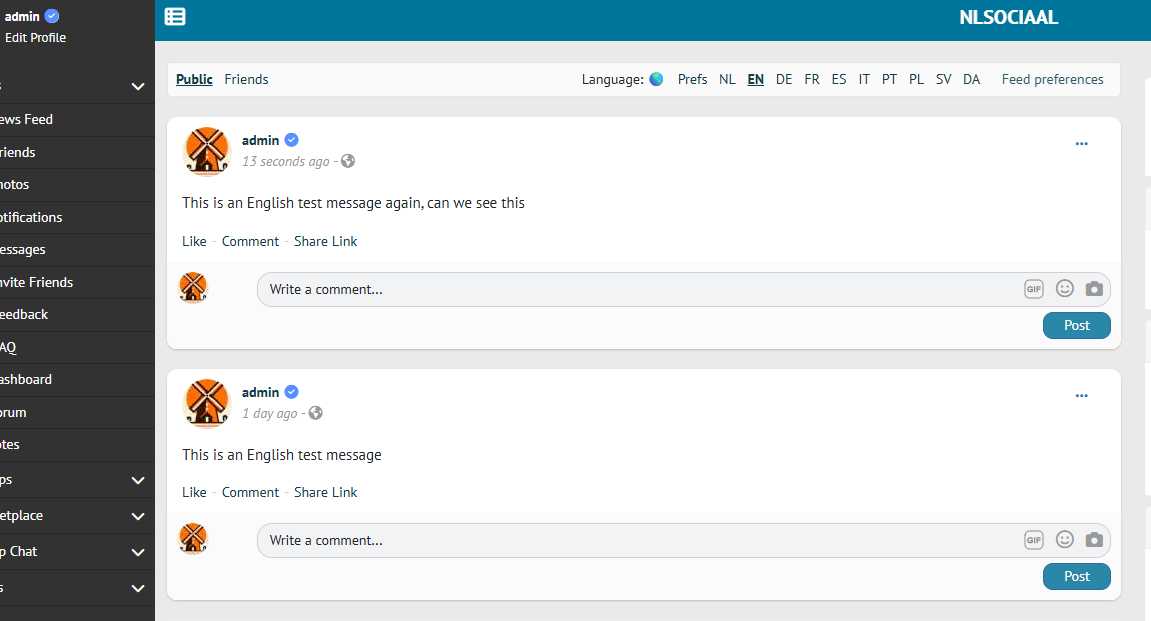
Task: Expand the Chat section in sidebar
Action: click(138, 552)
